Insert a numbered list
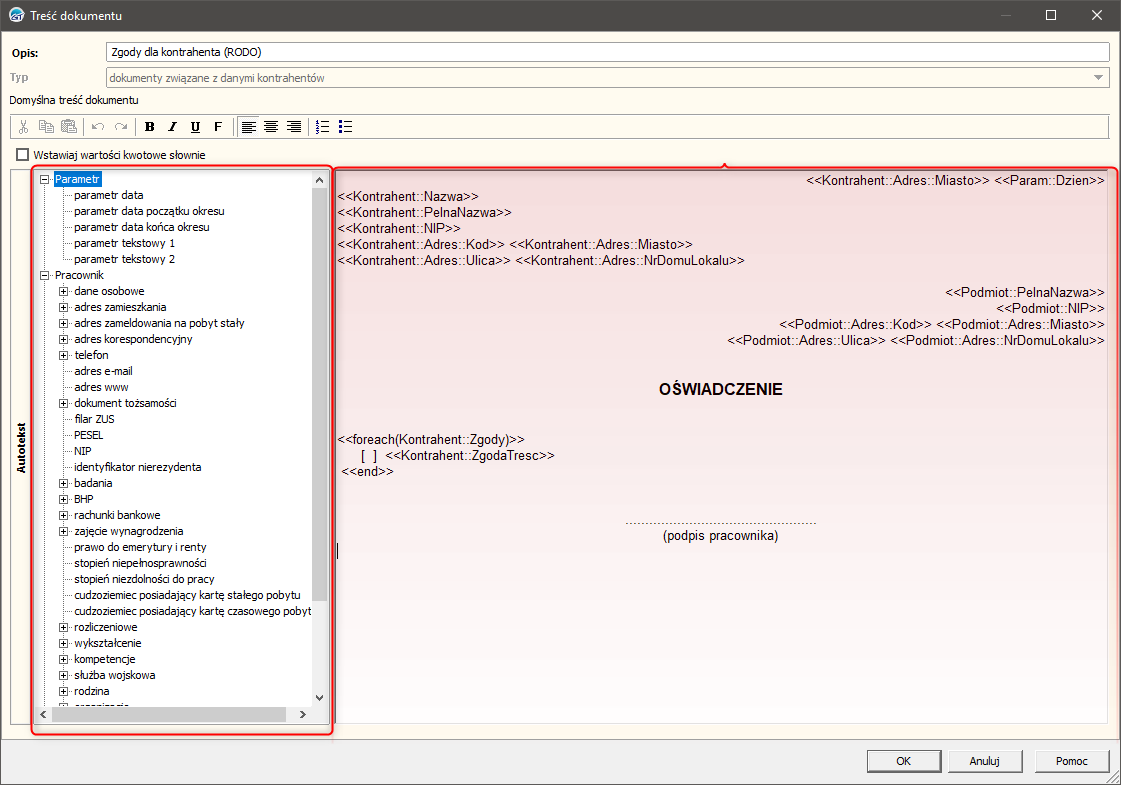 tap(322, 127)
